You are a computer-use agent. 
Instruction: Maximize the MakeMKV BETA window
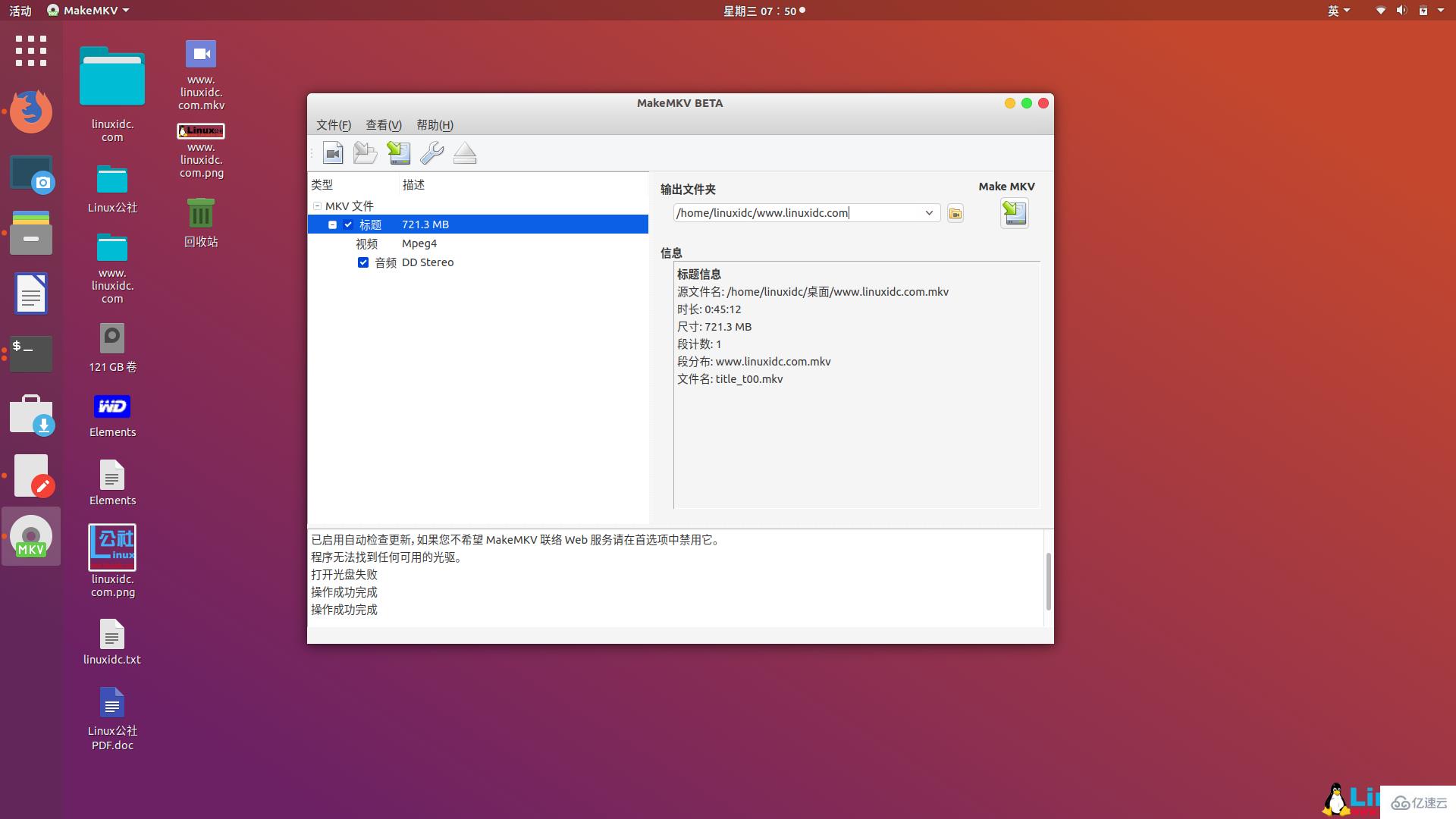1027,103
